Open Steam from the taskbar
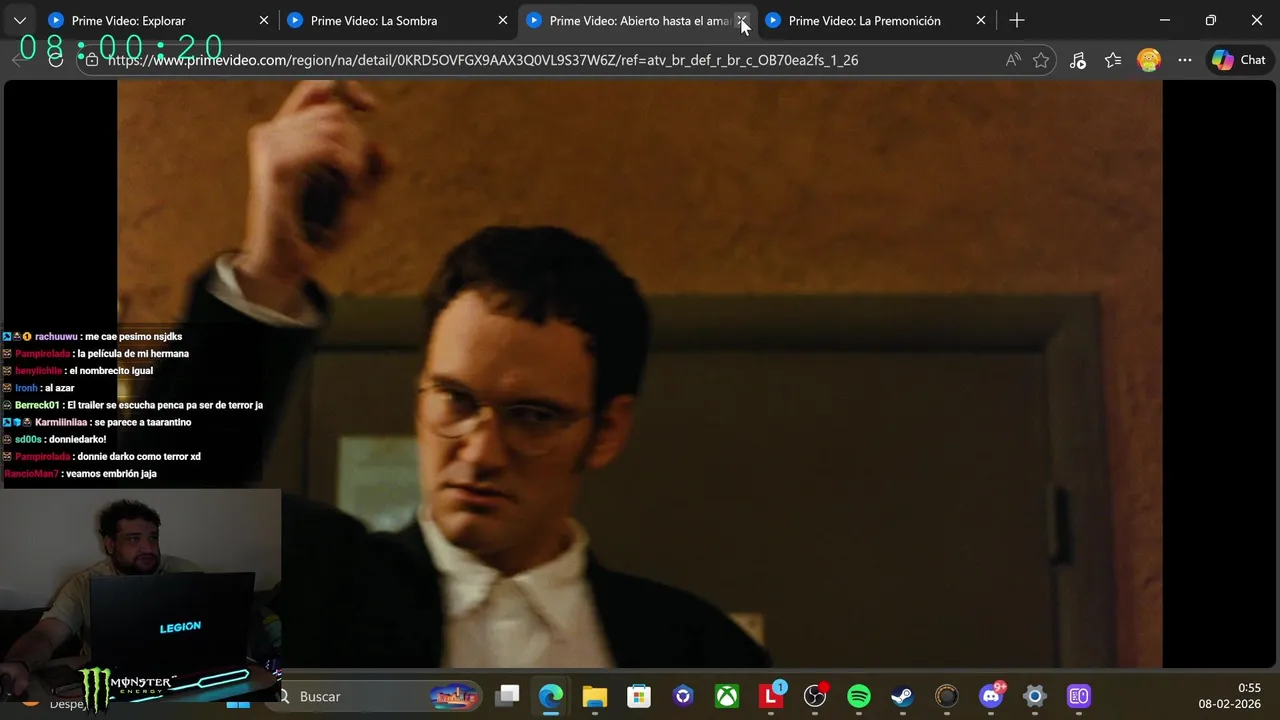This screenshot has height=720, width=1280. pos(903,696)
